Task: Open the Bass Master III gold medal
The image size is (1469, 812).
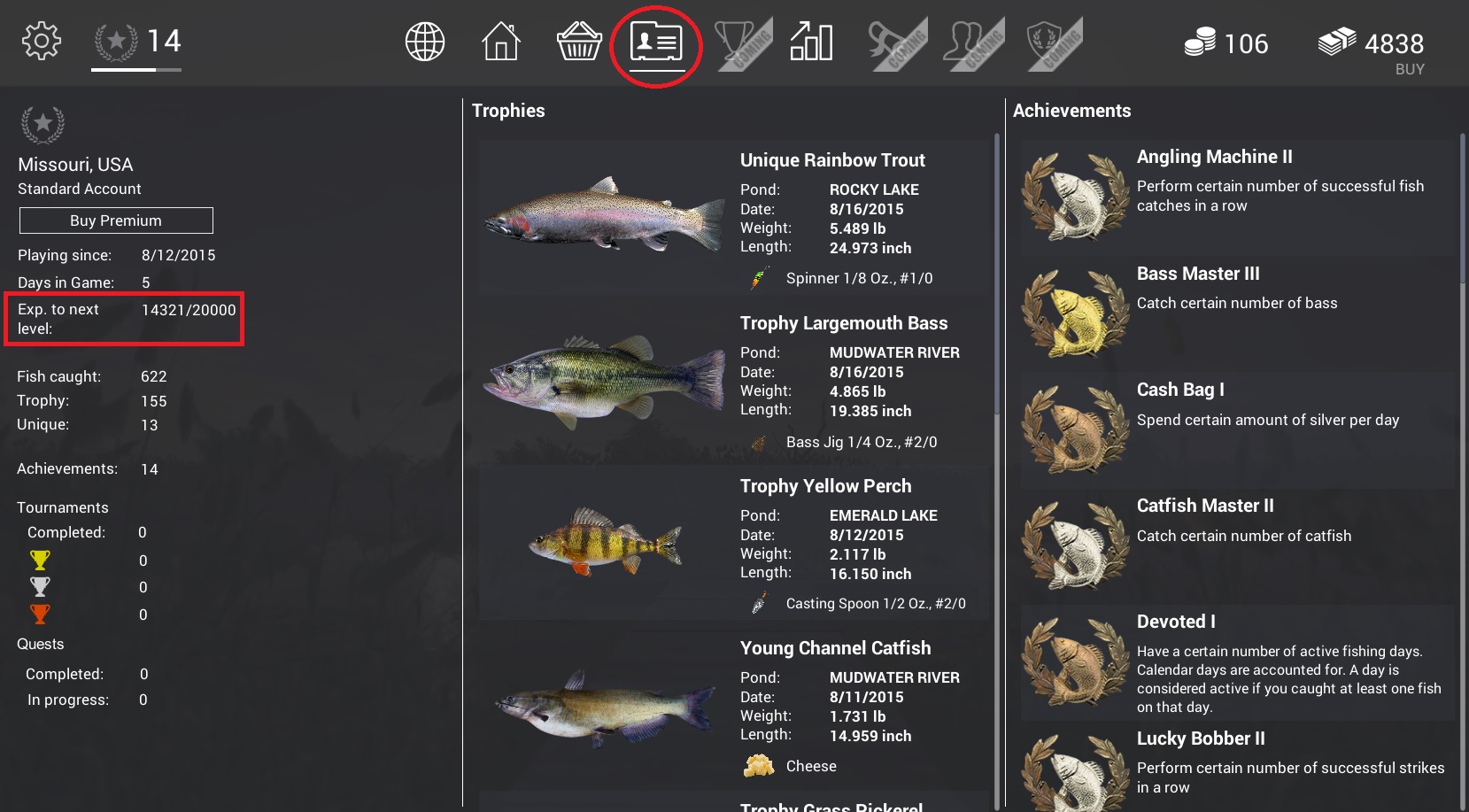Action: tap(1075, 314)
